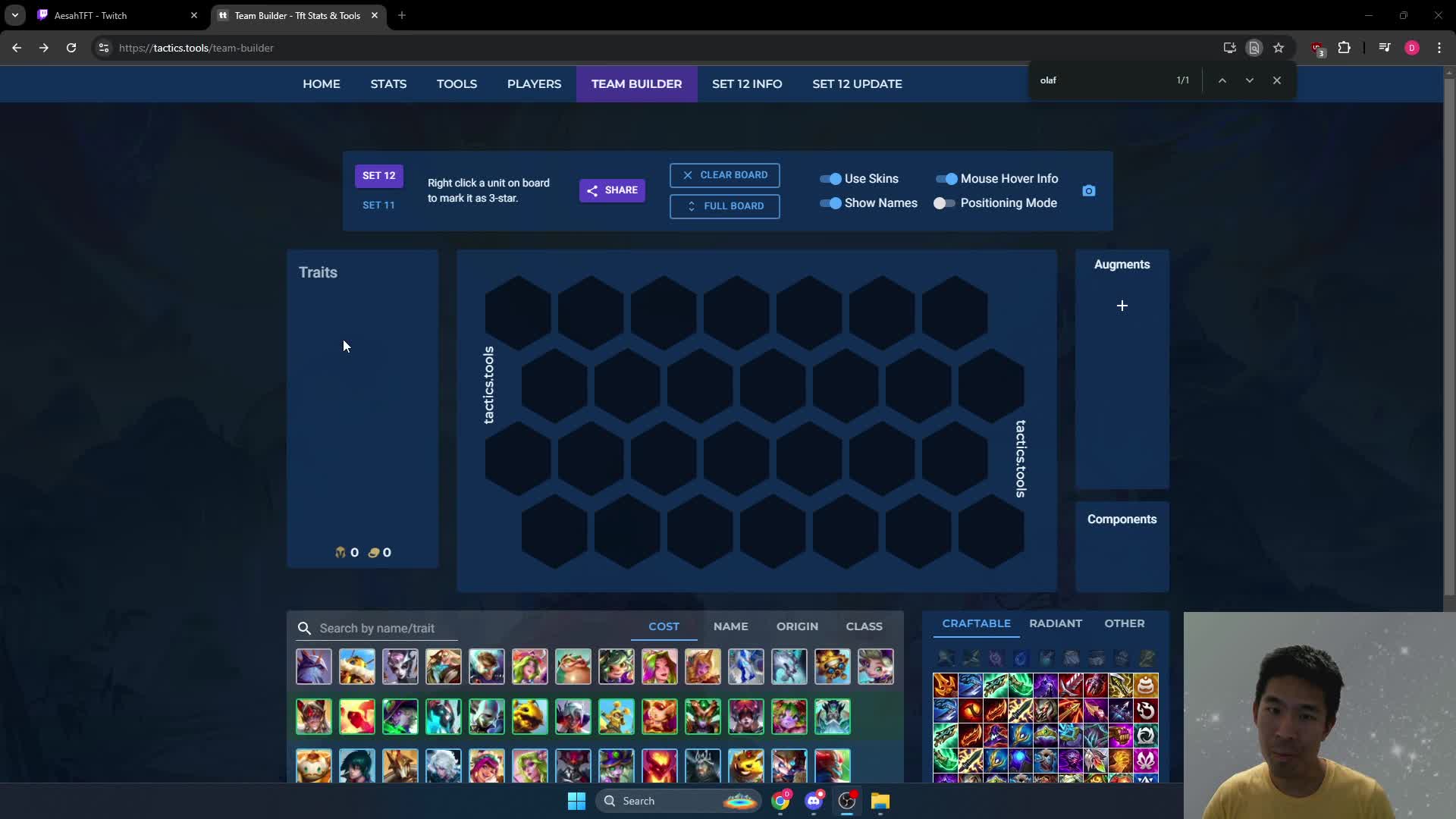This screenshot has height=819, width=1456.
Task: Expand the board with FULL BOARD
Action: click(x=725, y=206)
